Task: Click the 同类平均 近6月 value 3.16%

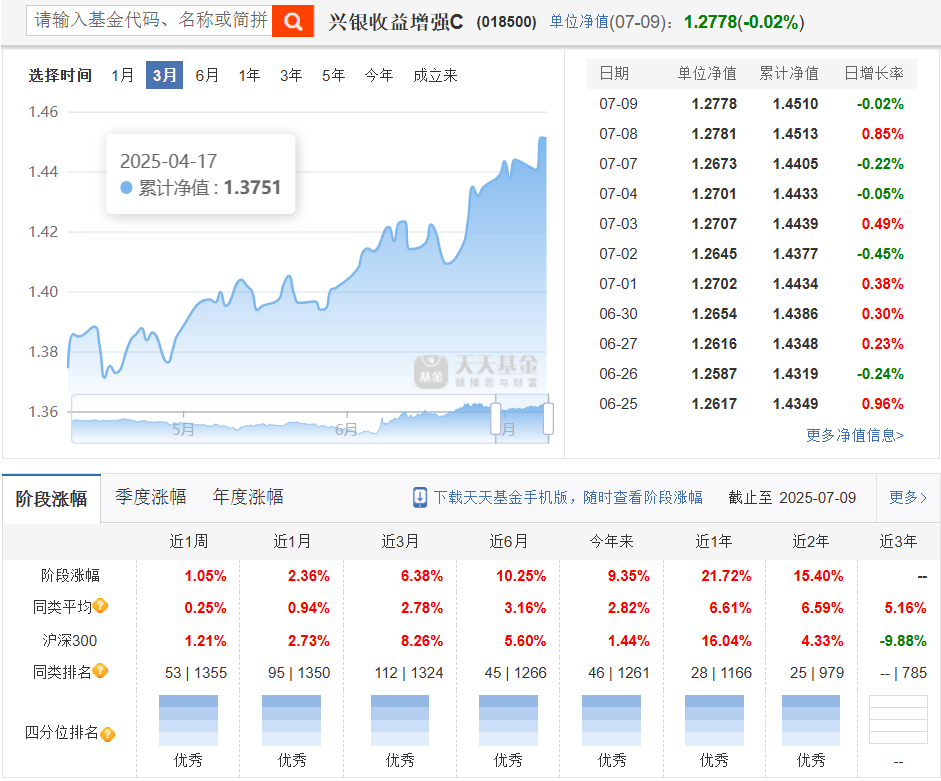Action: [525, 608]
